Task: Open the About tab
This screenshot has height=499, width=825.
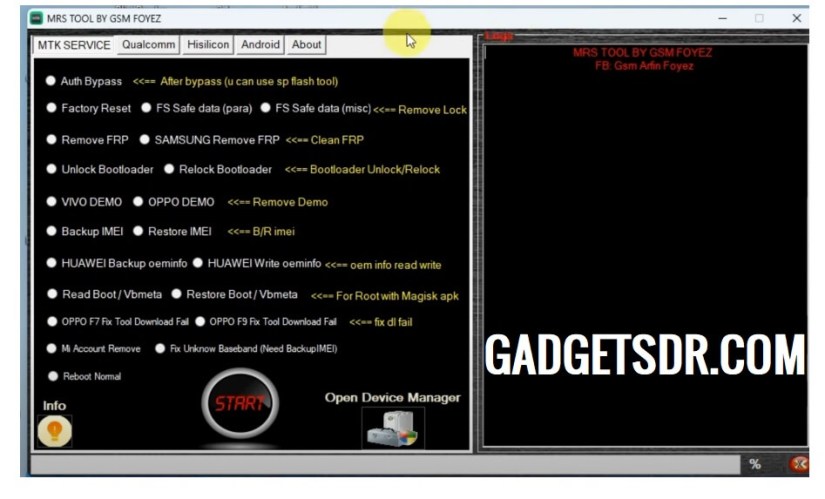Action: [x=306, y=44]
